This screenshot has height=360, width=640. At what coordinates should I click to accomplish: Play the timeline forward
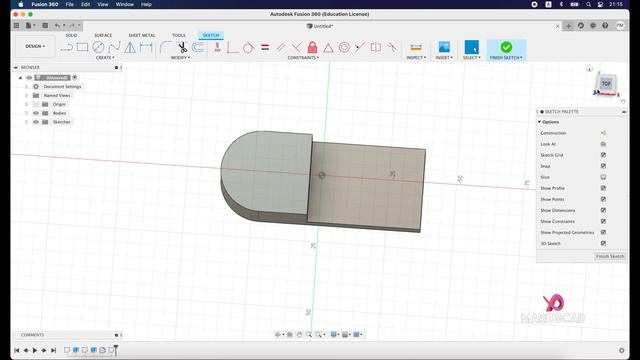tap(35, 350)
